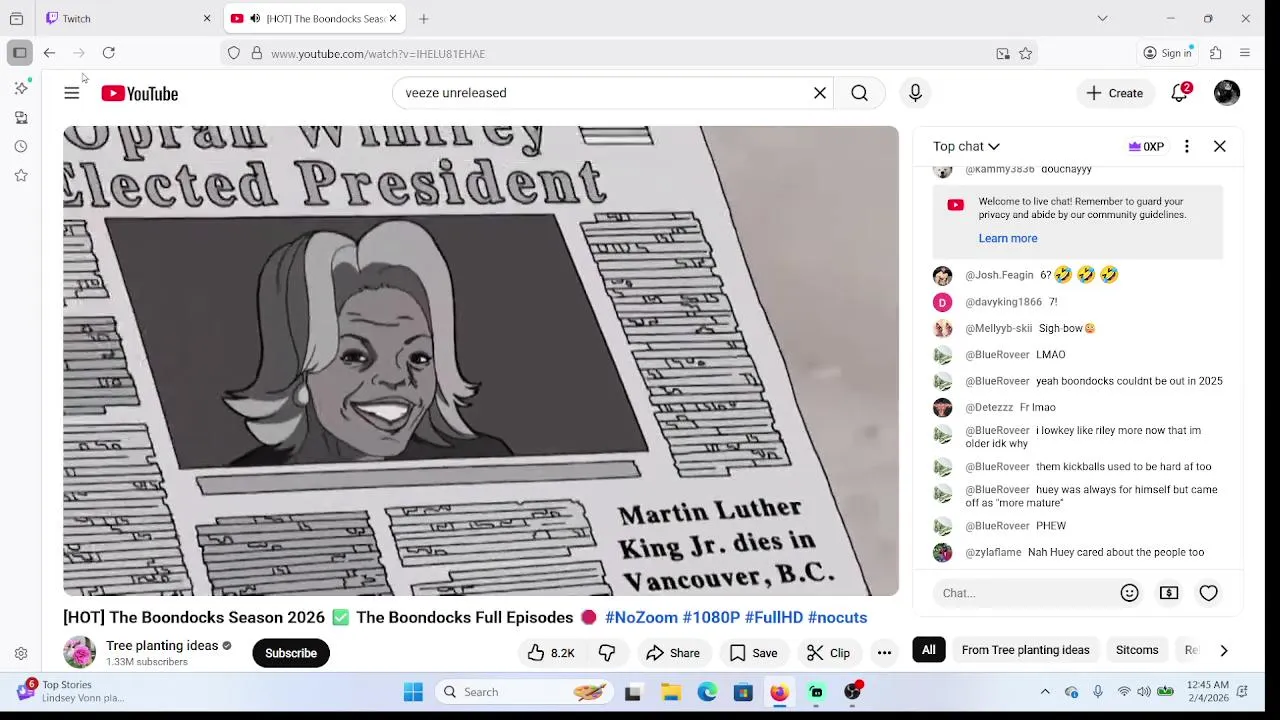The height and width of the screenshot is (720, 1280).
Task: Open sidebar bookmarks star icon
Action: [21, 175]
